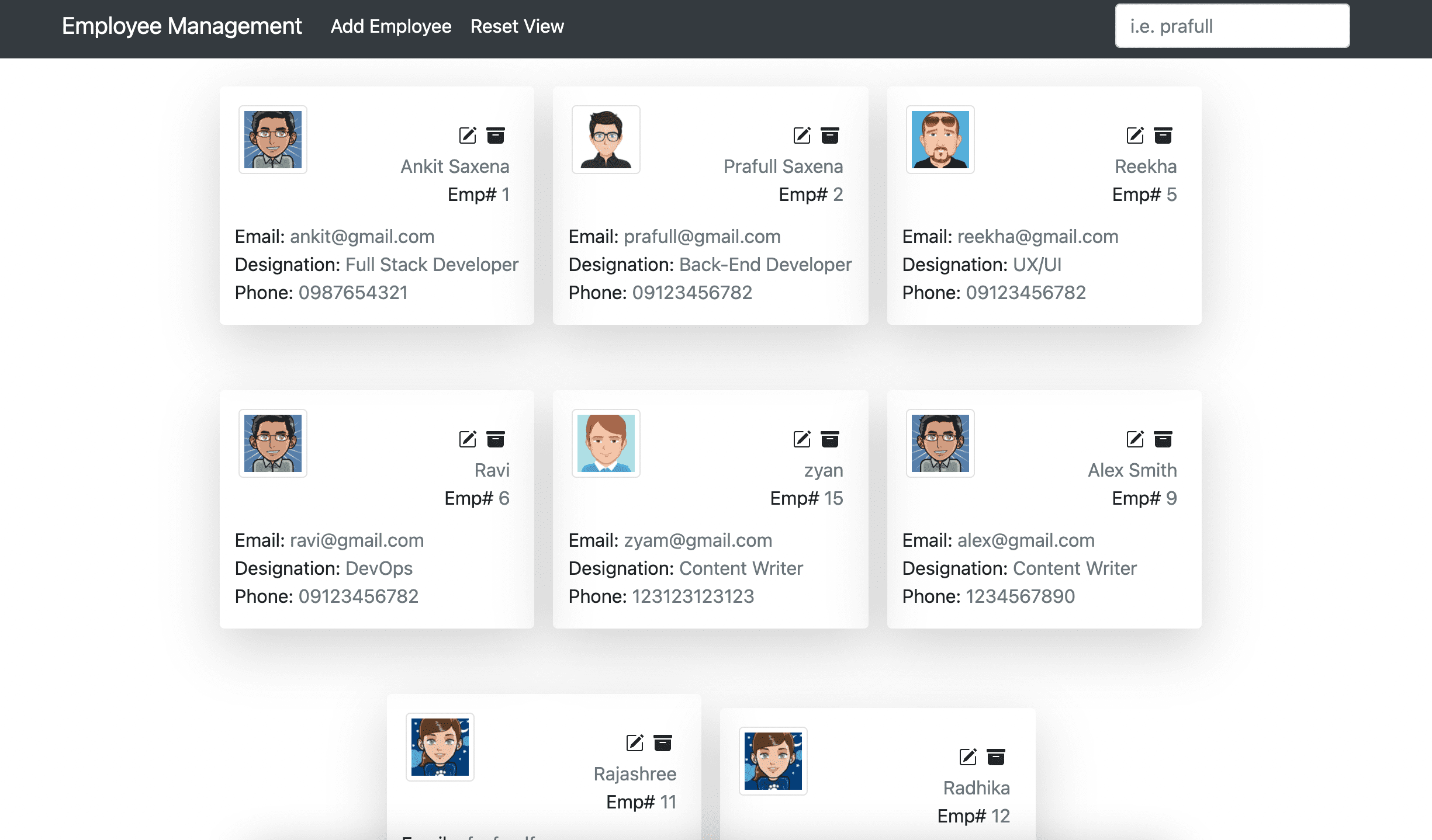1432x840 pixels.
Task: Open the edit icon on Ravi's card
Action: pyautogui.click(x=466, y=439)
